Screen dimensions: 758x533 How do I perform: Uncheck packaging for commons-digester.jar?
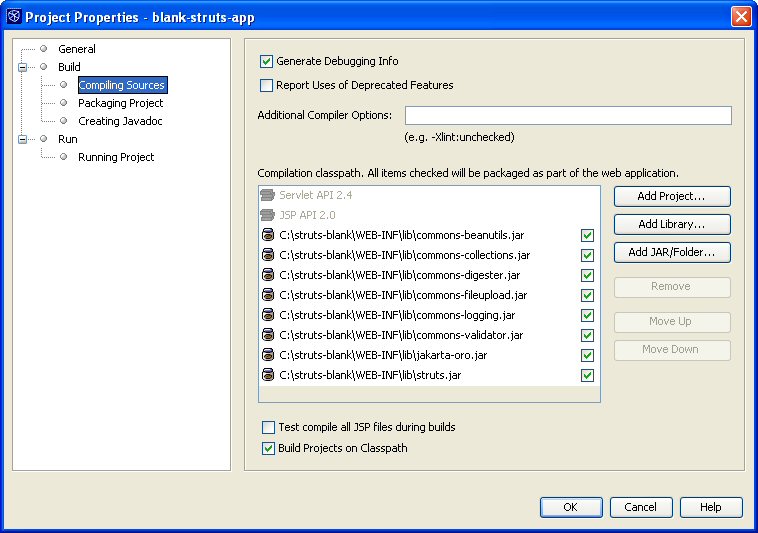[587, 275]
